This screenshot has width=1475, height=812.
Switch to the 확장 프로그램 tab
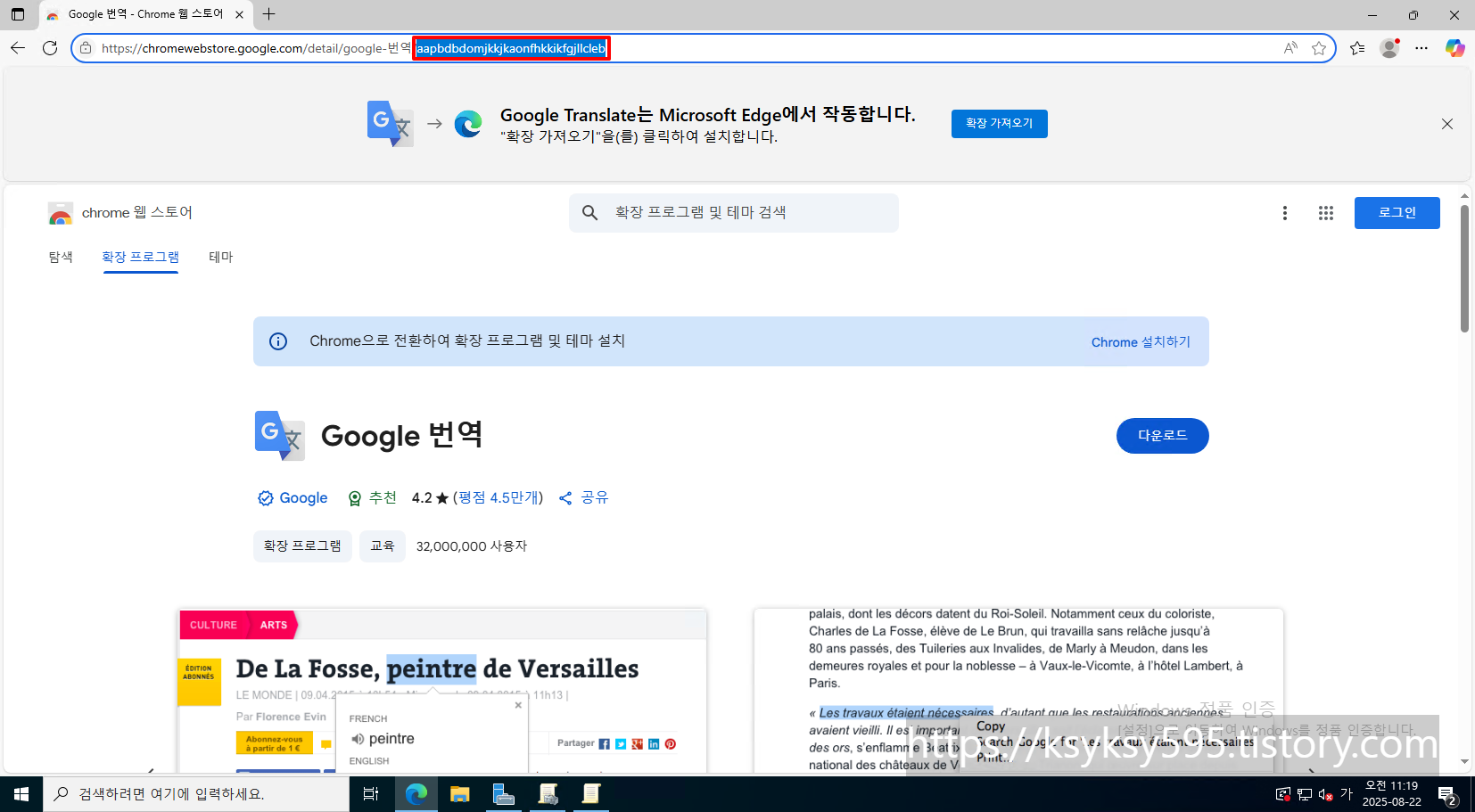point(140,258)
